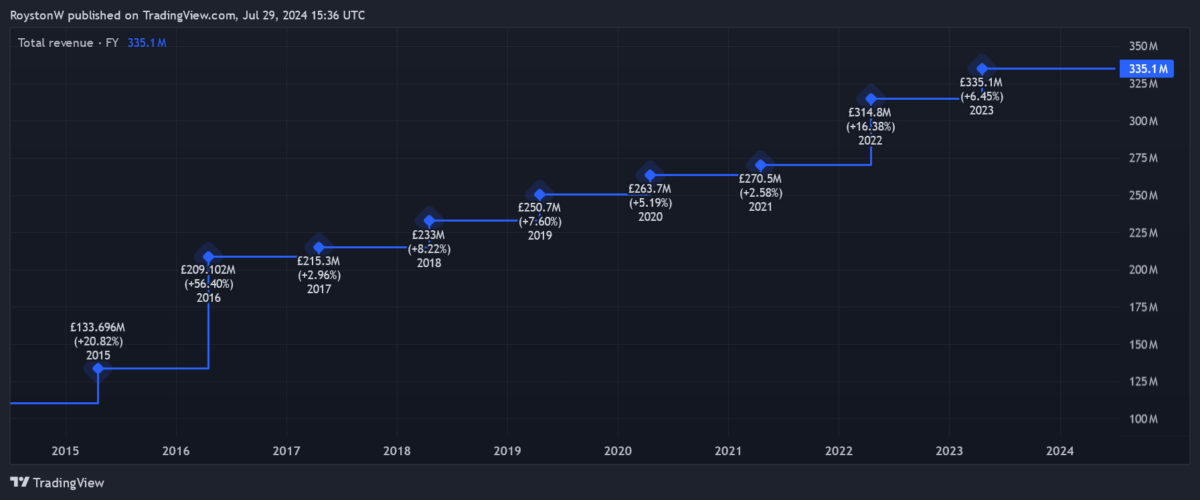Click the 2020 revenue diamond marker
Viewport: 1200px width, 500px height.
pyautogui.click(x=650, y=176)
